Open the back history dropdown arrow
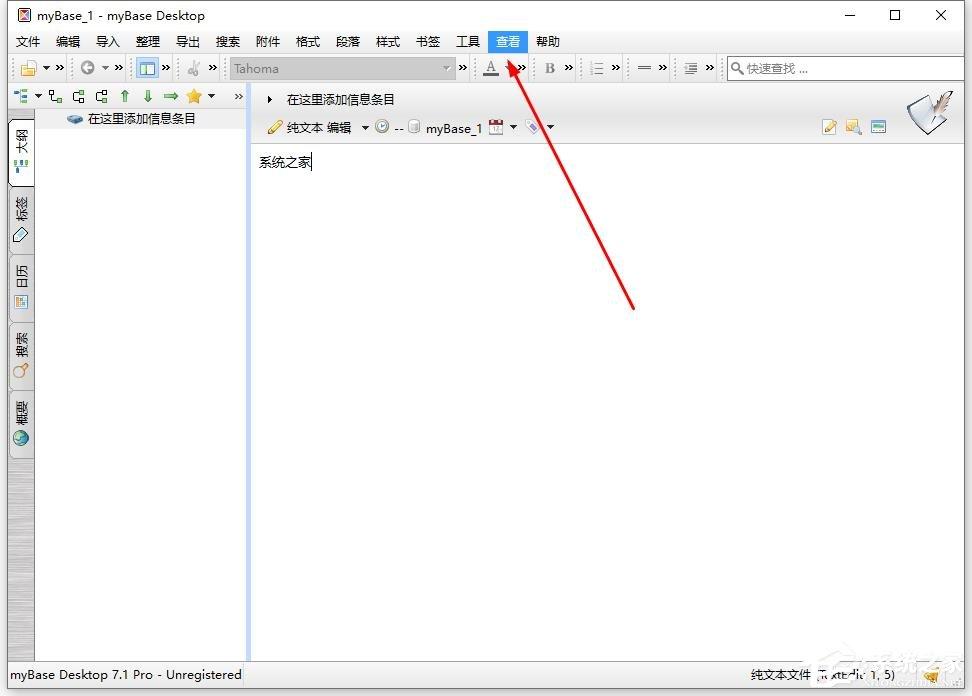The height and width of the screenshot is (696, 972). coord(105,68)
